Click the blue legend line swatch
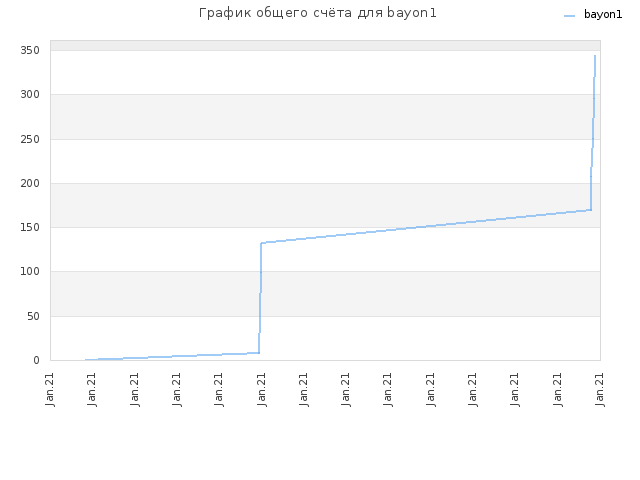This screenshot has width=640, height=480. pos(569,16)
